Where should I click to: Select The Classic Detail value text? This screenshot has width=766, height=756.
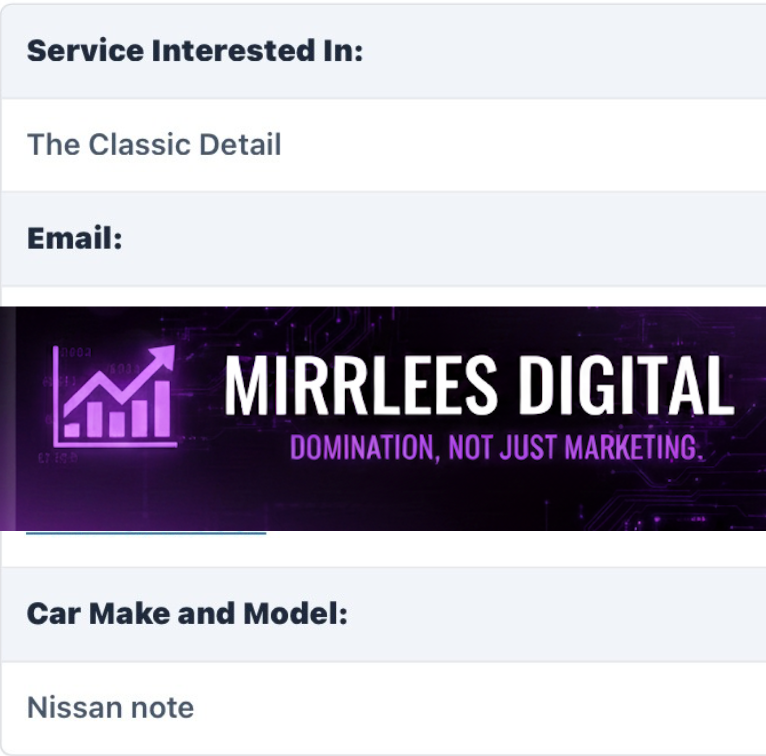pos(154,145)
